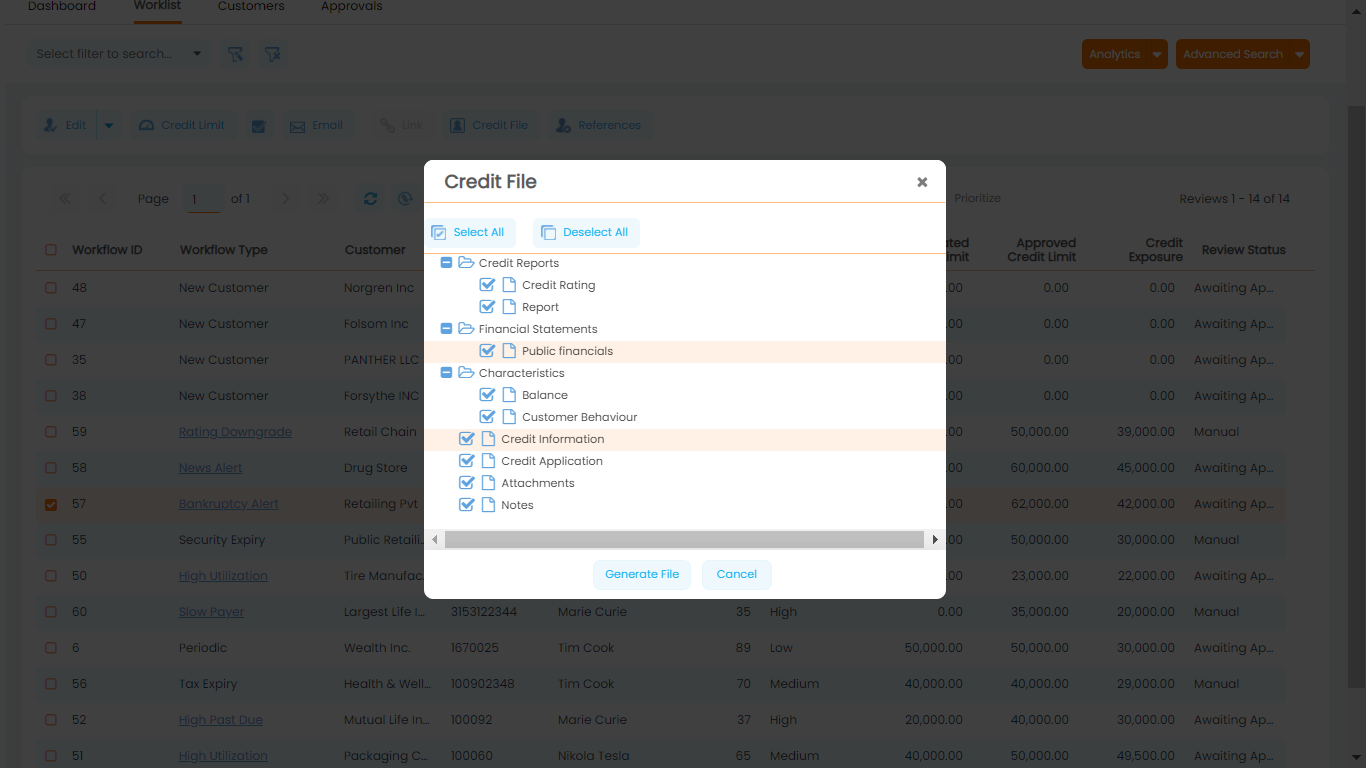1366x768 pixels.
Task: Click the Select All checkbox icon
Action: pyautogui.click(x=439, y=233)
